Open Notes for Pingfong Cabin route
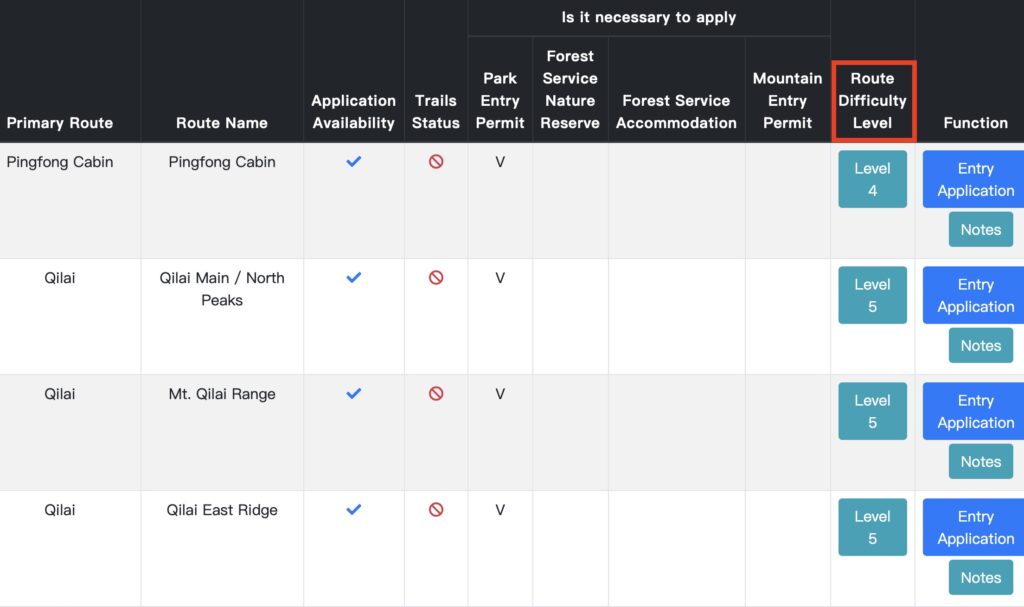Image resolution: width=1024 pixels, height=607 pixels. click(980, 229)
